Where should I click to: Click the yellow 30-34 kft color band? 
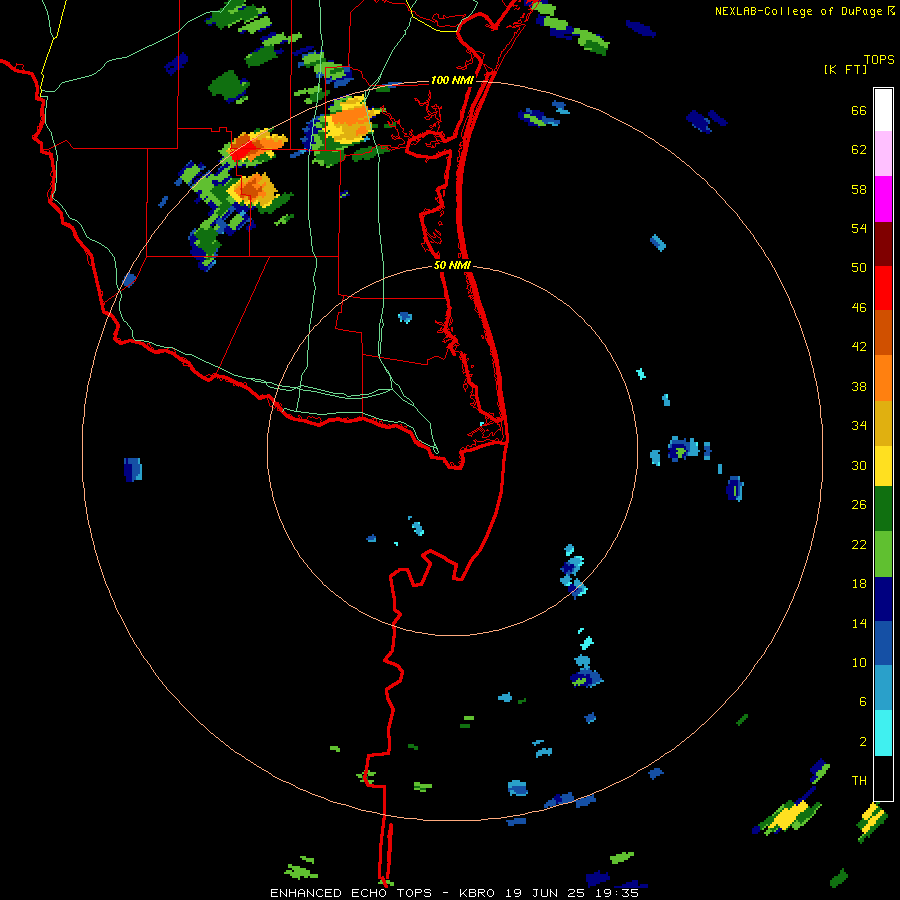point(883,466)
